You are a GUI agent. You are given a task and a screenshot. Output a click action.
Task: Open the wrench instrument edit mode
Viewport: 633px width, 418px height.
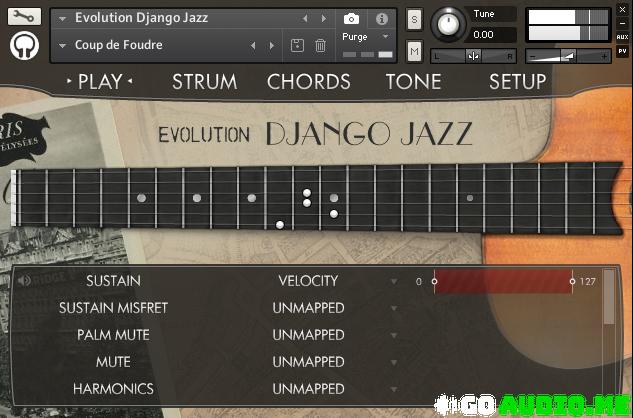click(x=24, y=16)
